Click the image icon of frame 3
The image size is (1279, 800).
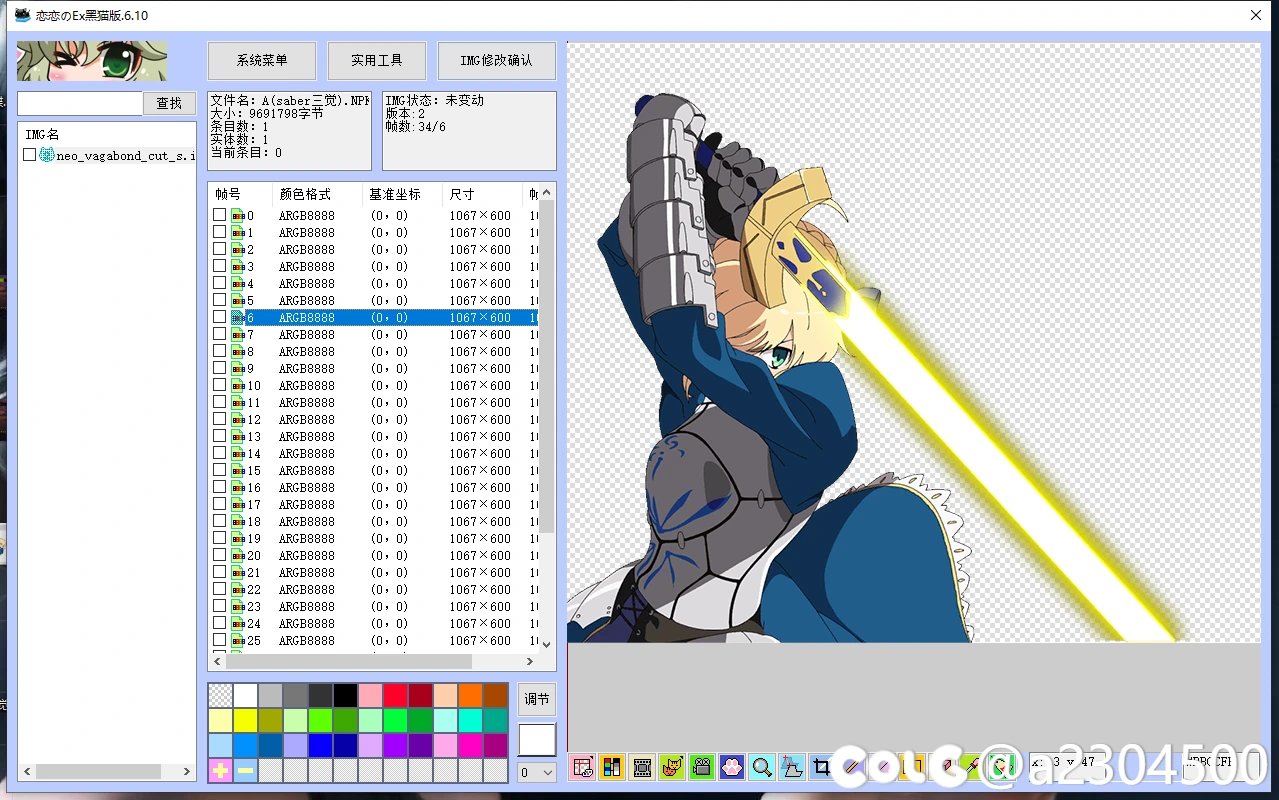coord(238,267)
